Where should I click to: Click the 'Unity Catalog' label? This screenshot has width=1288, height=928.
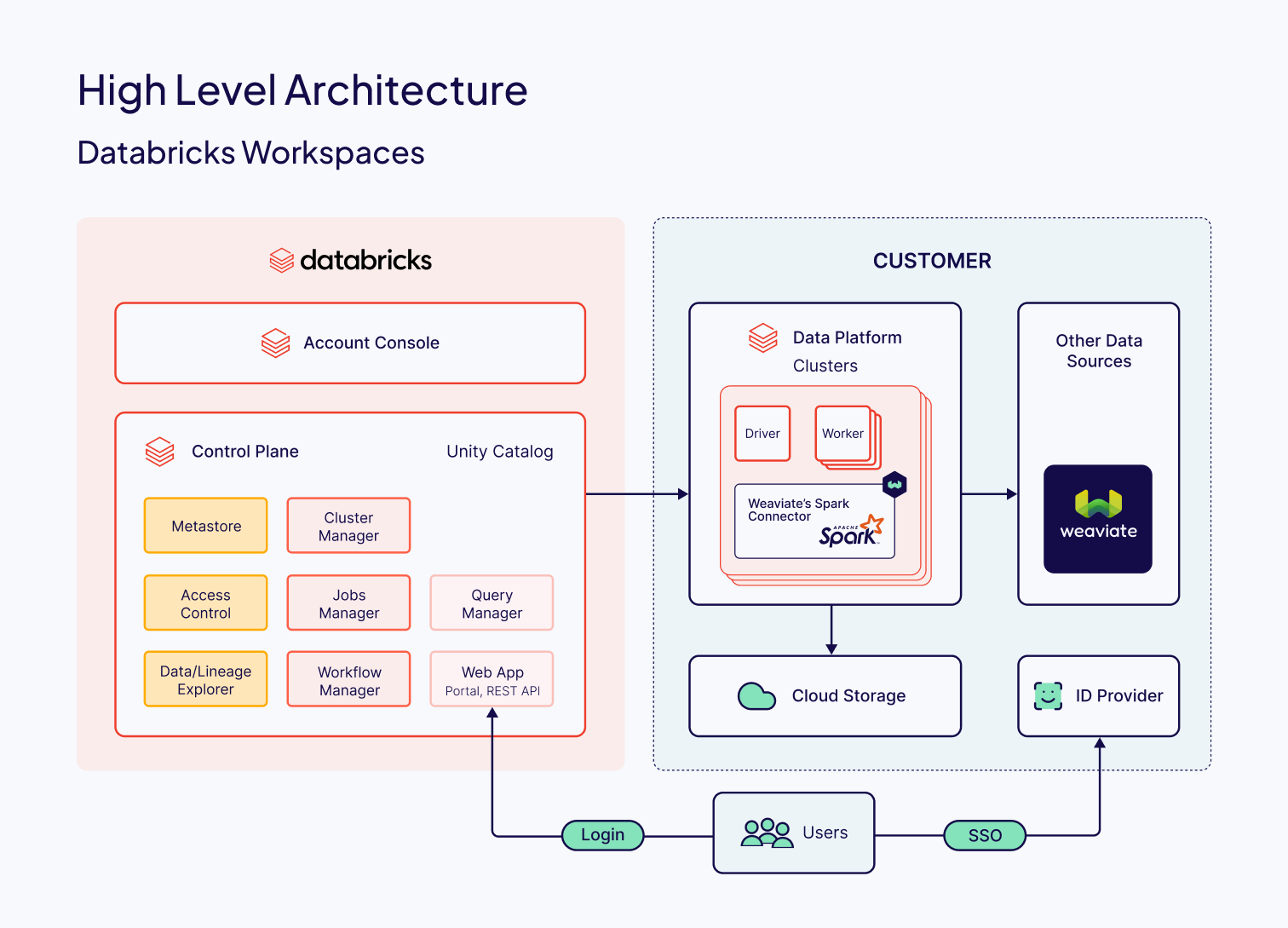(x=500, y=452)
